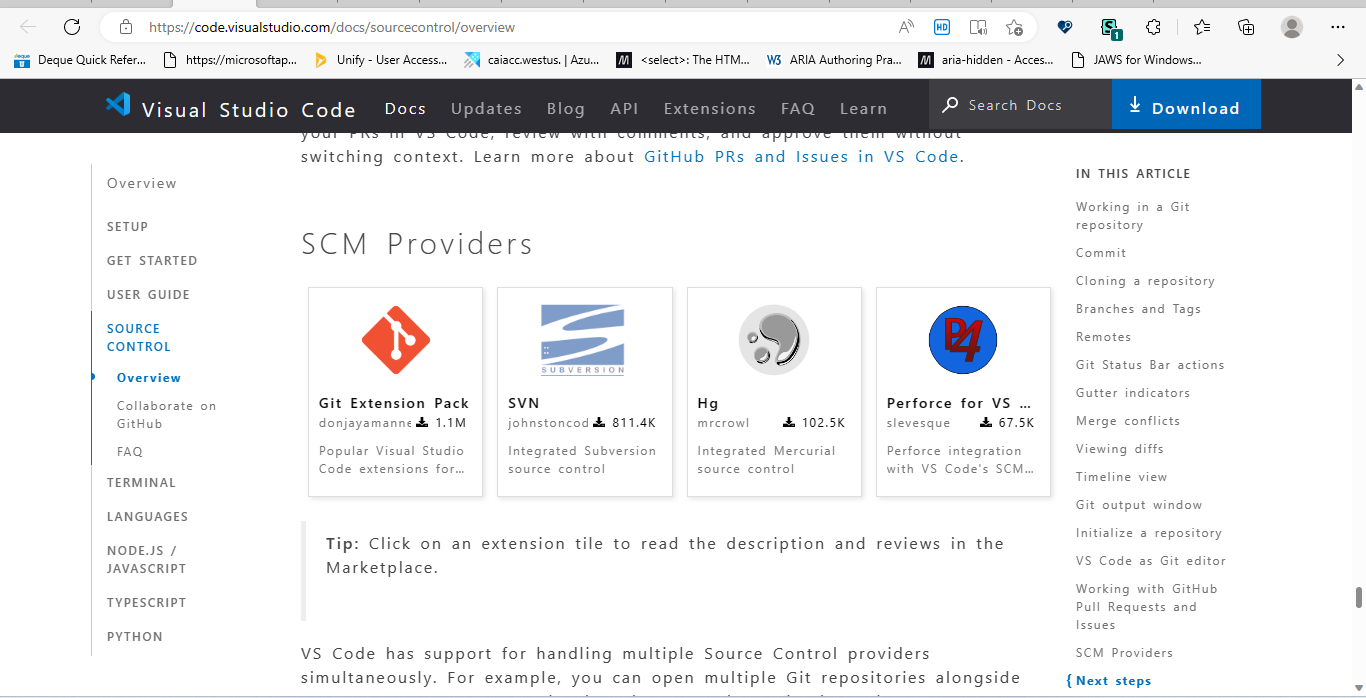Click the Download button
The width and height of the screenshot is (1366, 698).
(x=1186, y=104)
